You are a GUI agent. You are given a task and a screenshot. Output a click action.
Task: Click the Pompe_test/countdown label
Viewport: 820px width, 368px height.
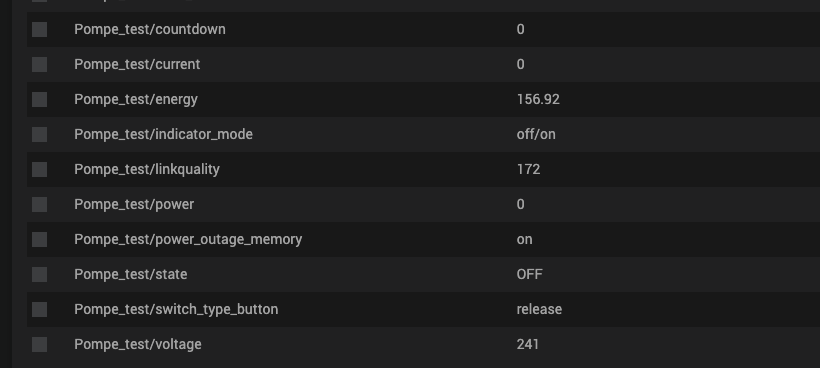pyautogui.click(x=150, y=29)
